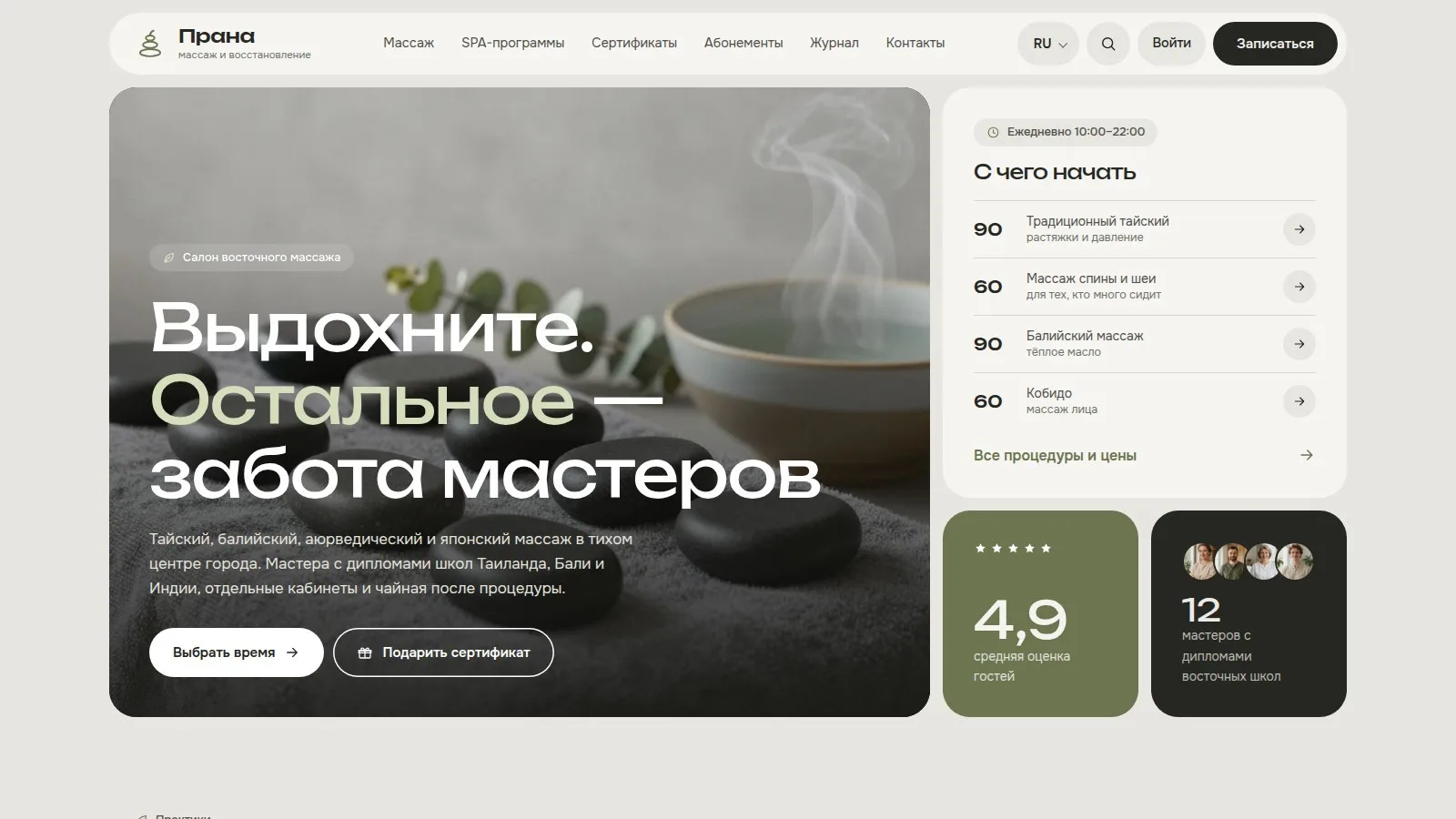
Task: Open the Все процедуры и цены link
Action: click(x=1055, y=455)
